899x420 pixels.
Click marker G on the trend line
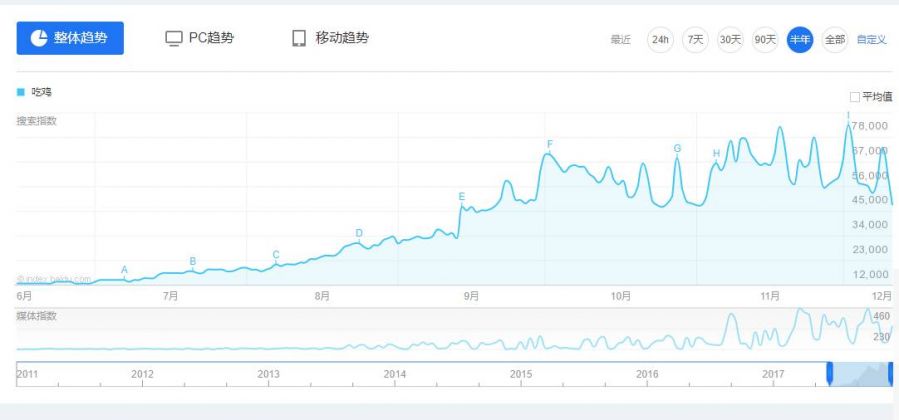[x=677, y=148]
